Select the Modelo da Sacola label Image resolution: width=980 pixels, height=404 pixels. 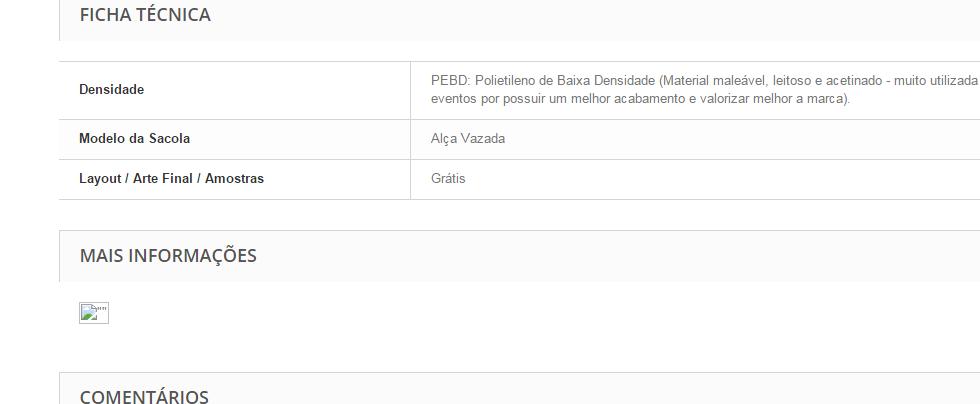coord(134,138)
